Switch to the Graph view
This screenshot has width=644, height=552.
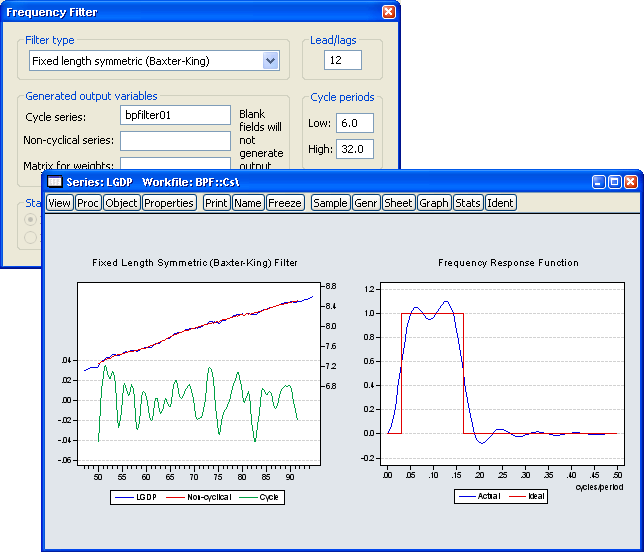[434, 203]
